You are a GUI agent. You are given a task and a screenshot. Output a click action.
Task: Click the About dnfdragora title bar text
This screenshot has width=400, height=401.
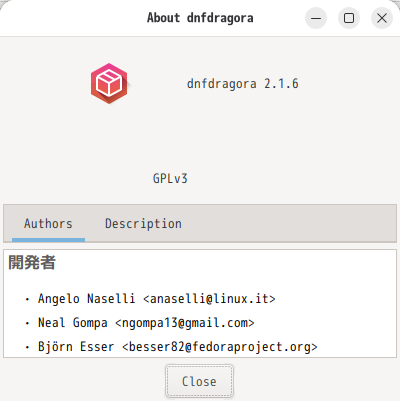pos(200,18)
